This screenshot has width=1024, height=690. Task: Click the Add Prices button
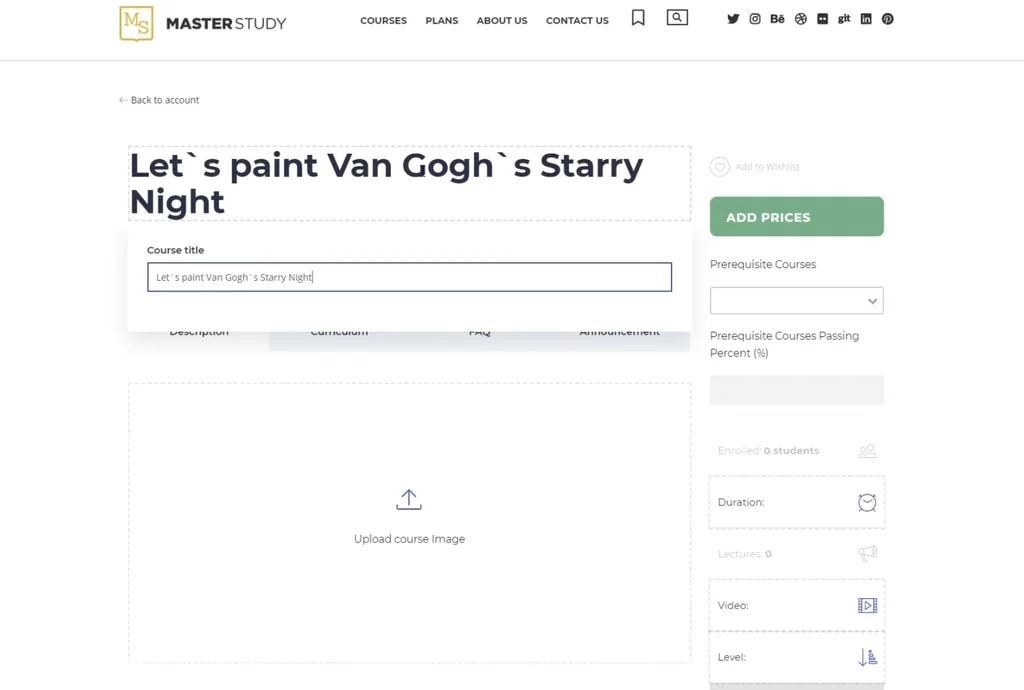(796, 217)
